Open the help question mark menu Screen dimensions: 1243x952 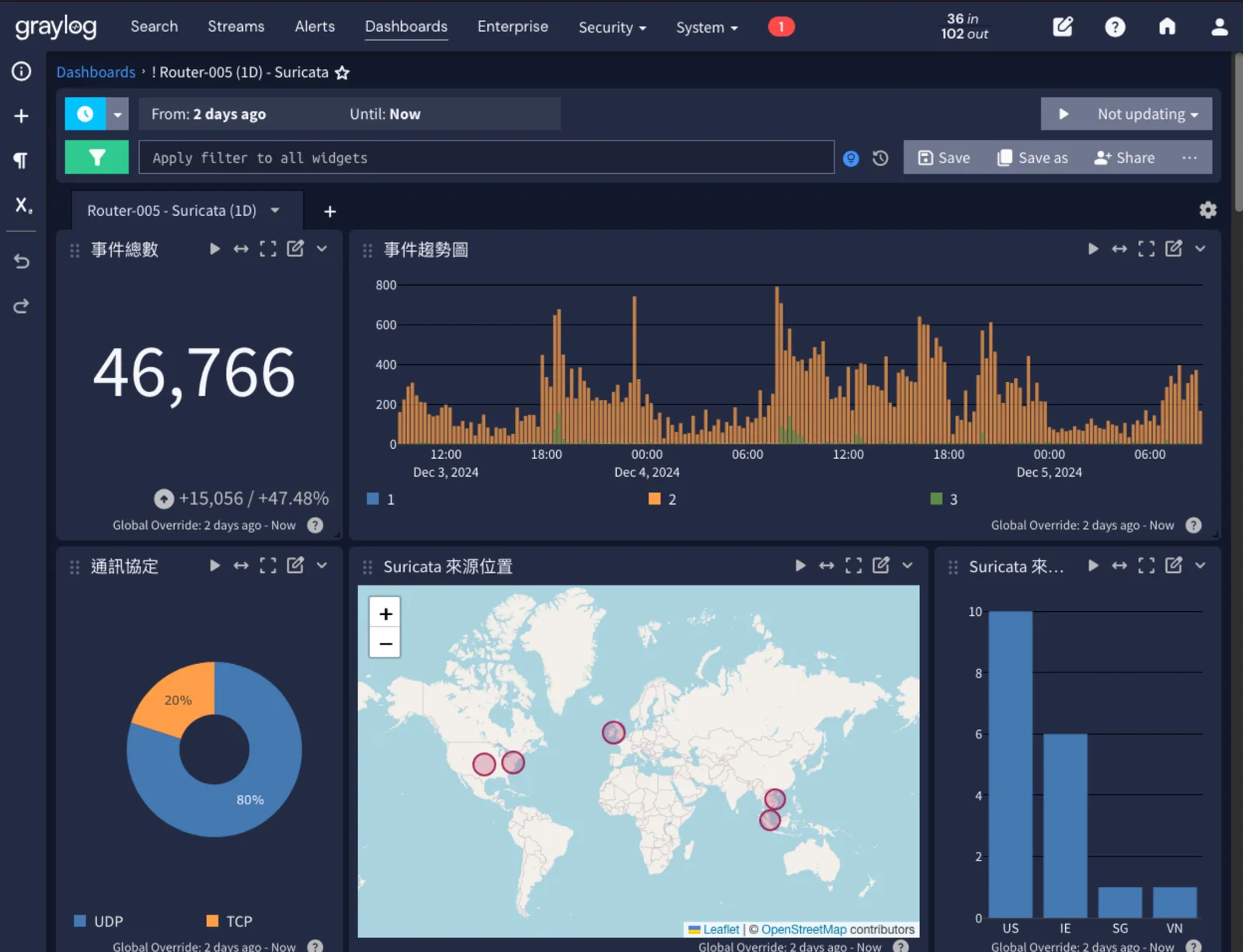point(1115,27)
